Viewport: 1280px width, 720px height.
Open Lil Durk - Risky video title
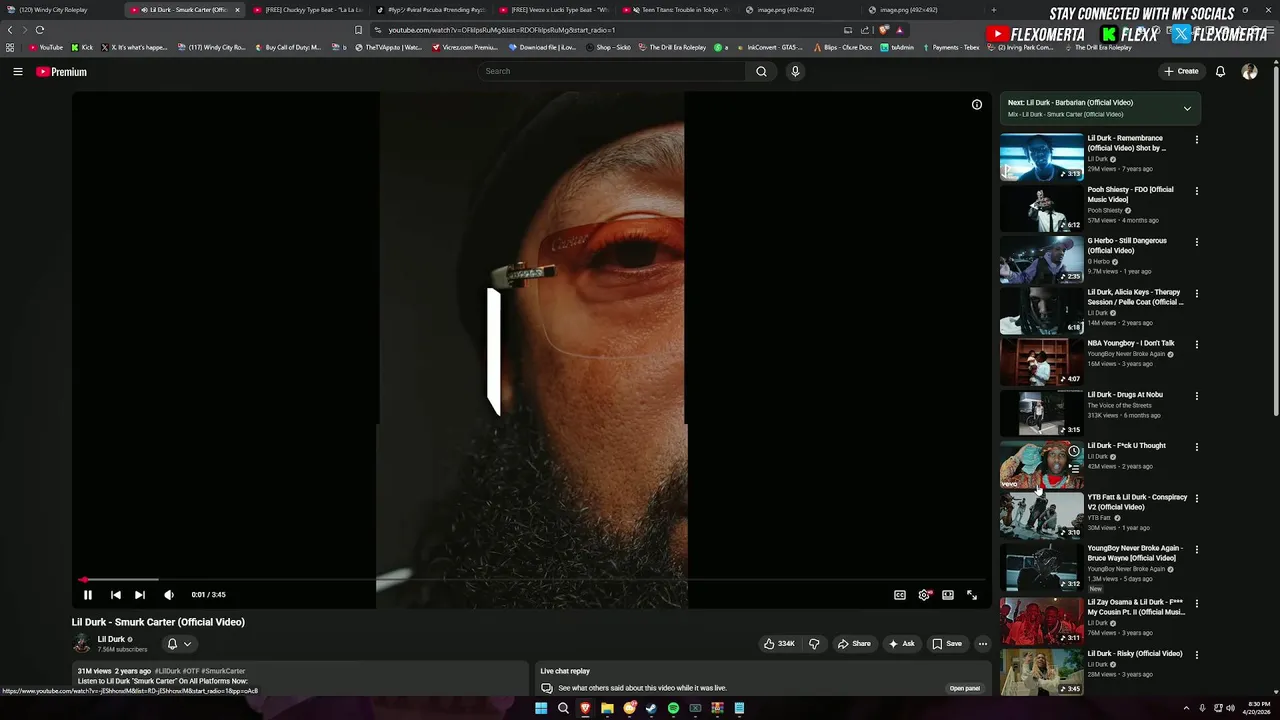(x=1135, y=654)
